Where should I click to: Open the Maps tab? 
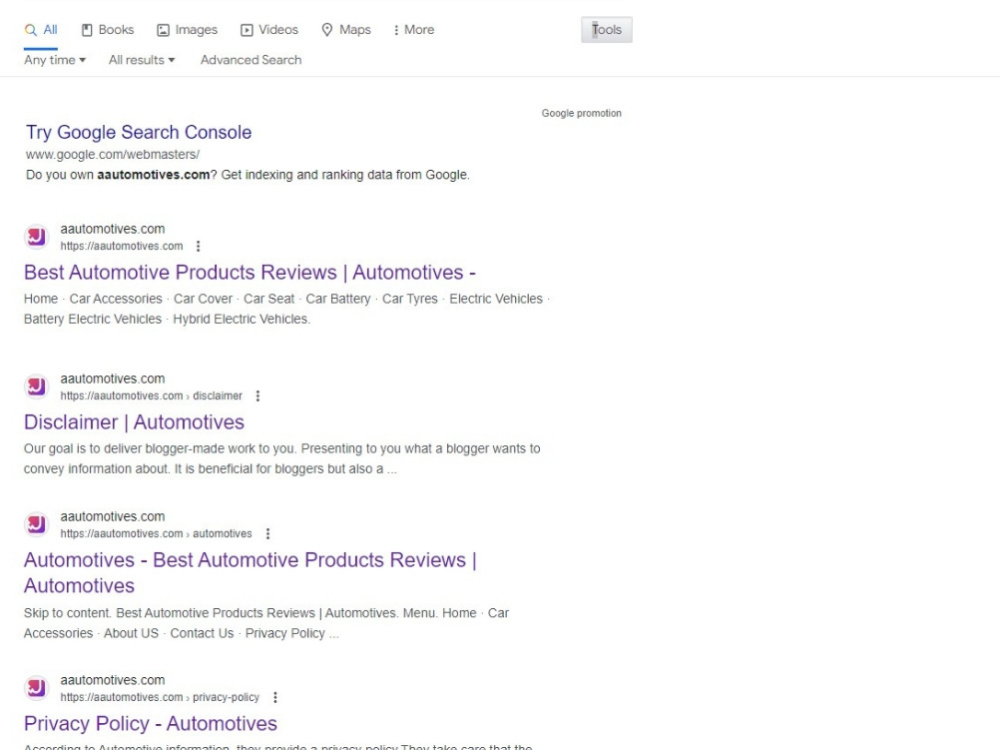click(346, 30)
